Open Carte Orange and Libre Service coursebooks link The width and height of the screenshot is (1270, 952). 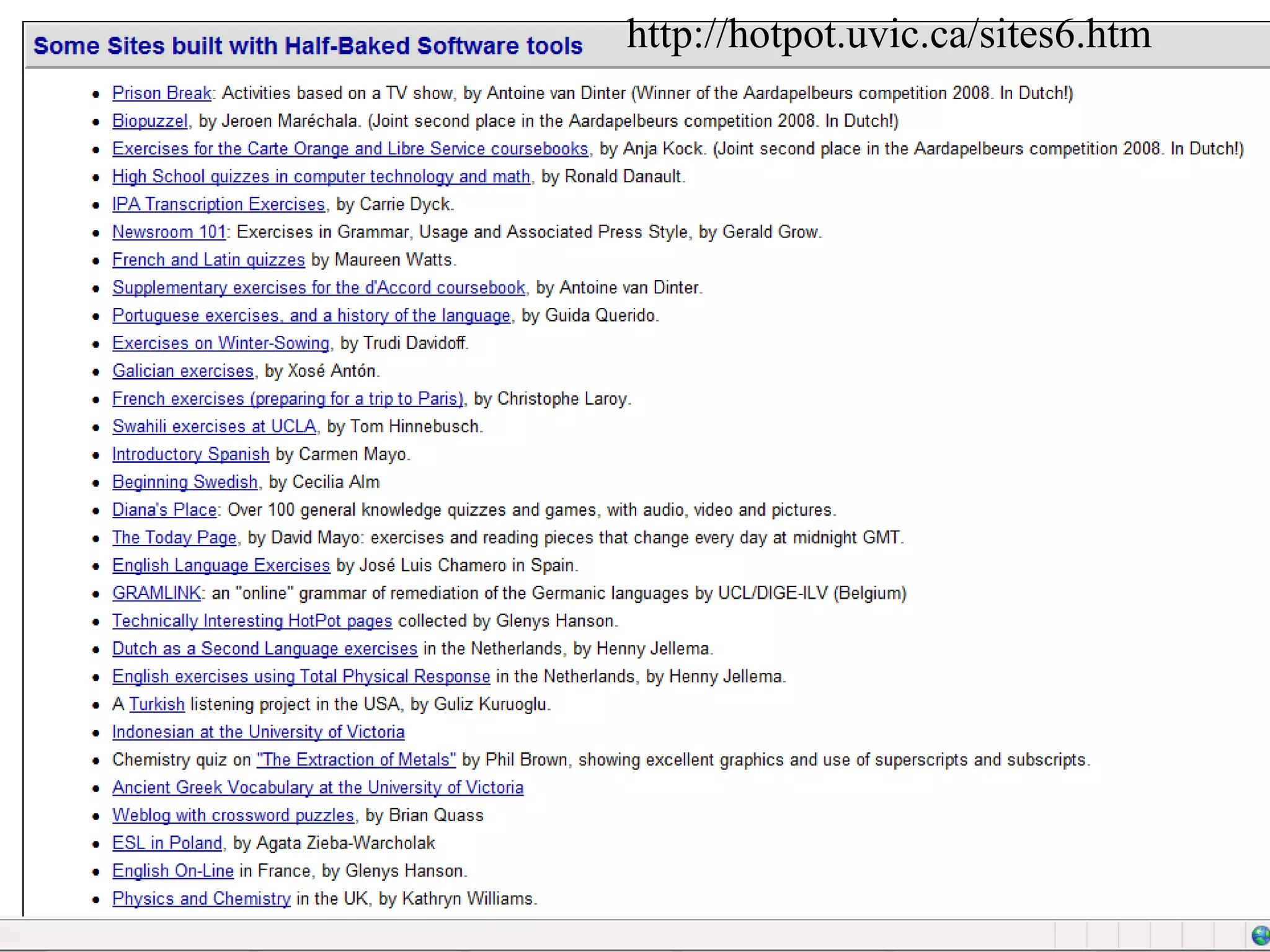(350, 149)
